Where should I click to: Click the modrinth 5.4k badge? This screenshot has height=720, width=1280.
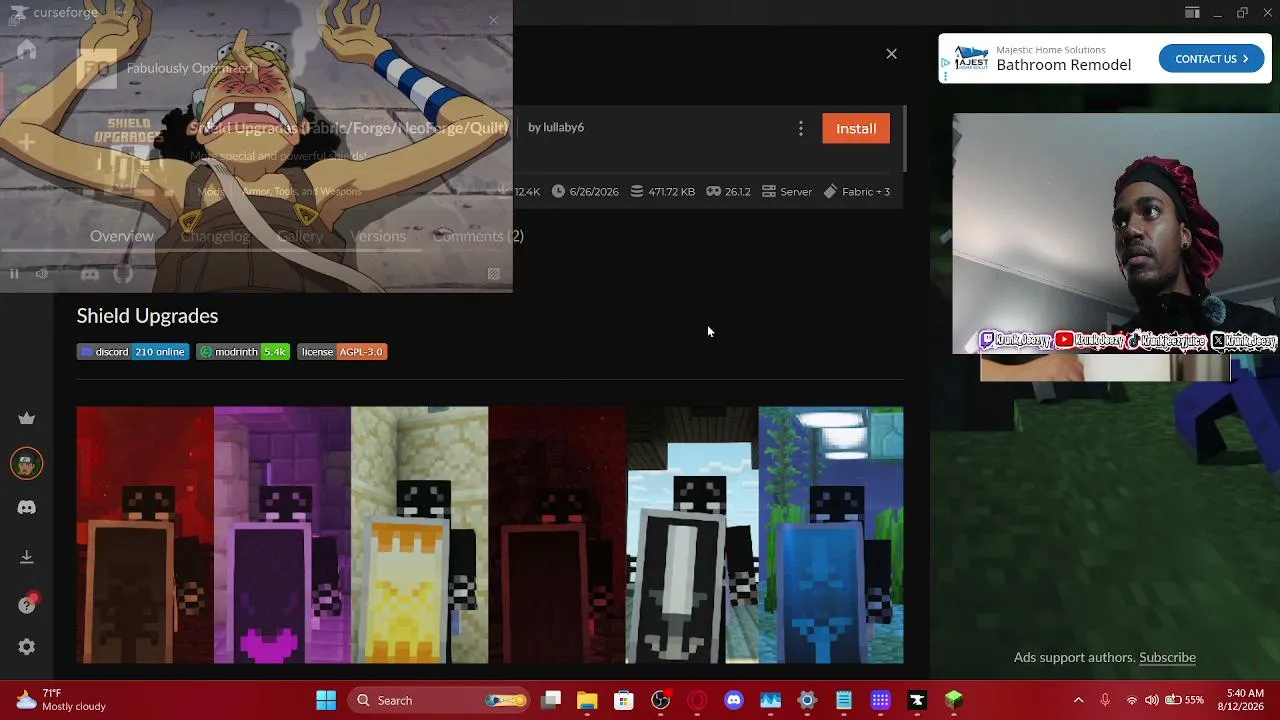coord(243,352)
